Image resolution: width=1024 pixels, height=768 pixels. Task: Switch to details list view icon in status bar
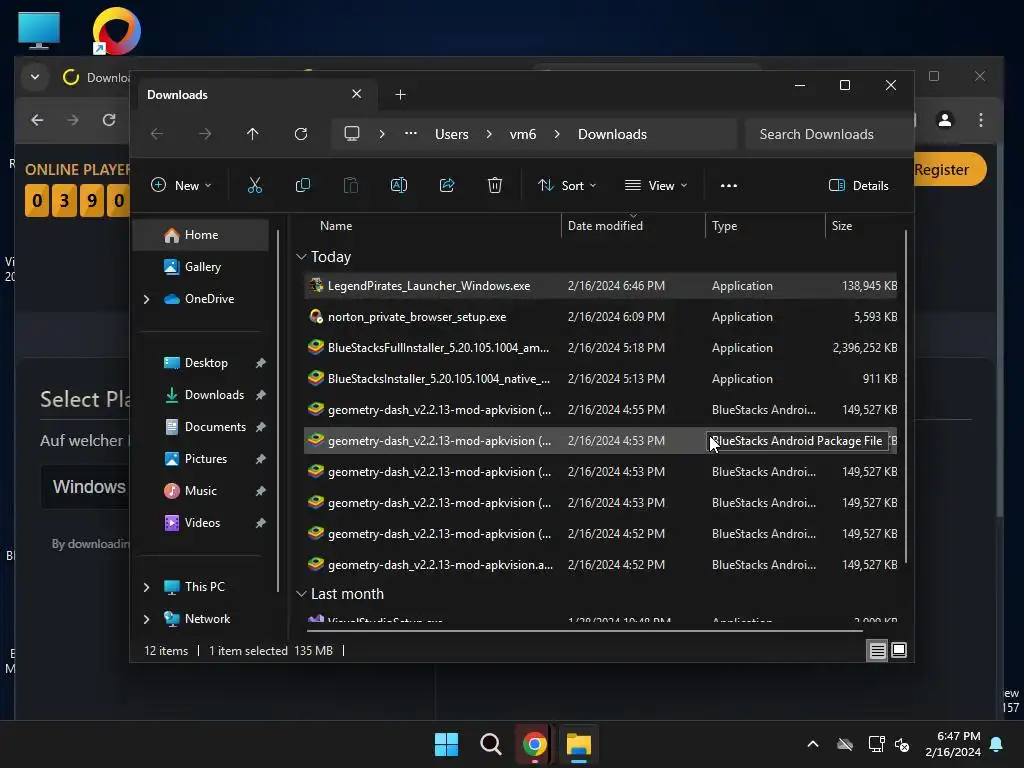tap(877, 650)
